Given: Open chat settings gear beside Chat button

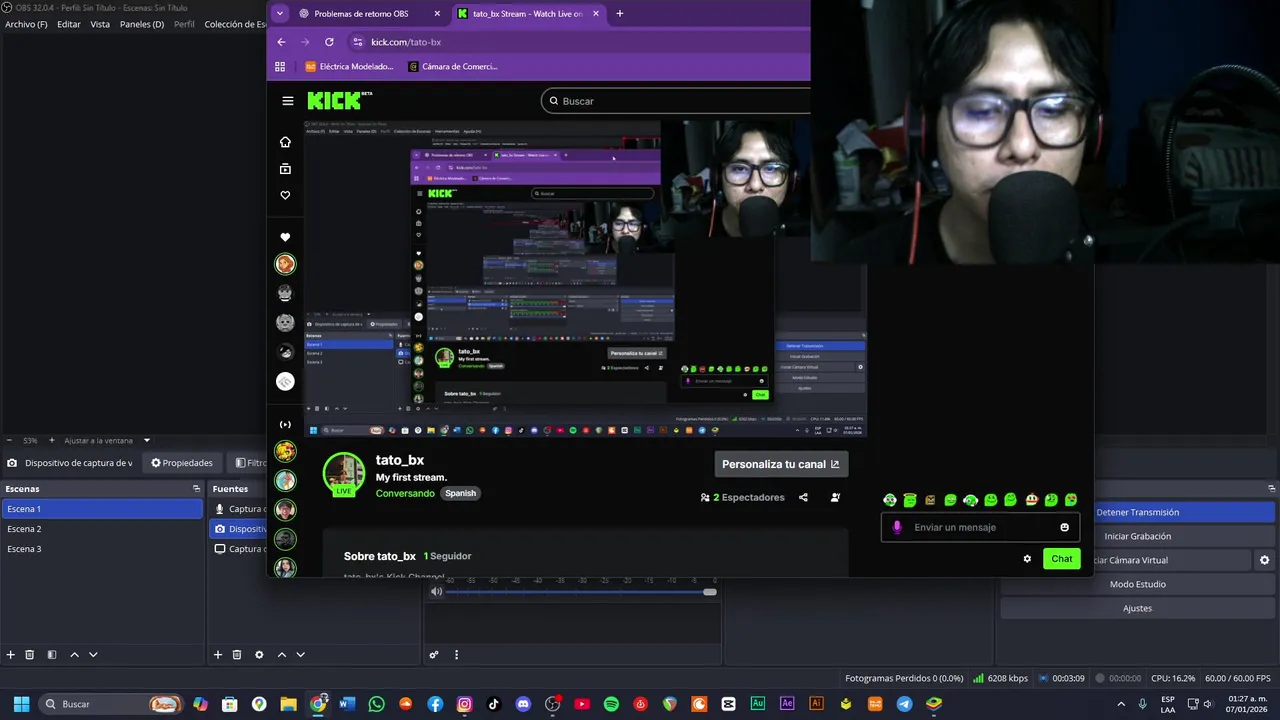Looking at the screenshot, I should [x=1027, y=559].
